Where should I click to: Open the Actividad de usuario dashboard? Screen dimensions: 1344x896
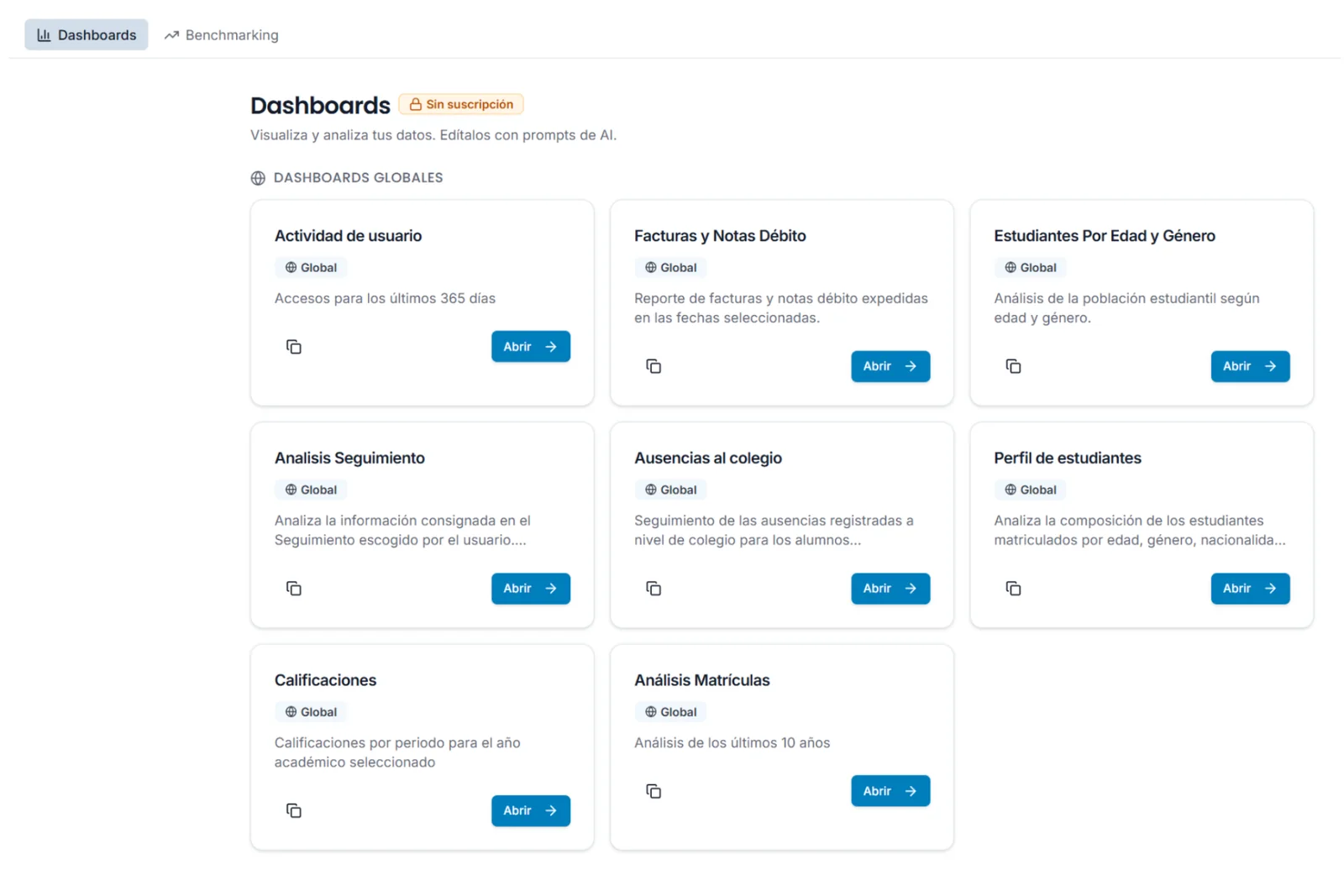[x=531, y=347]
